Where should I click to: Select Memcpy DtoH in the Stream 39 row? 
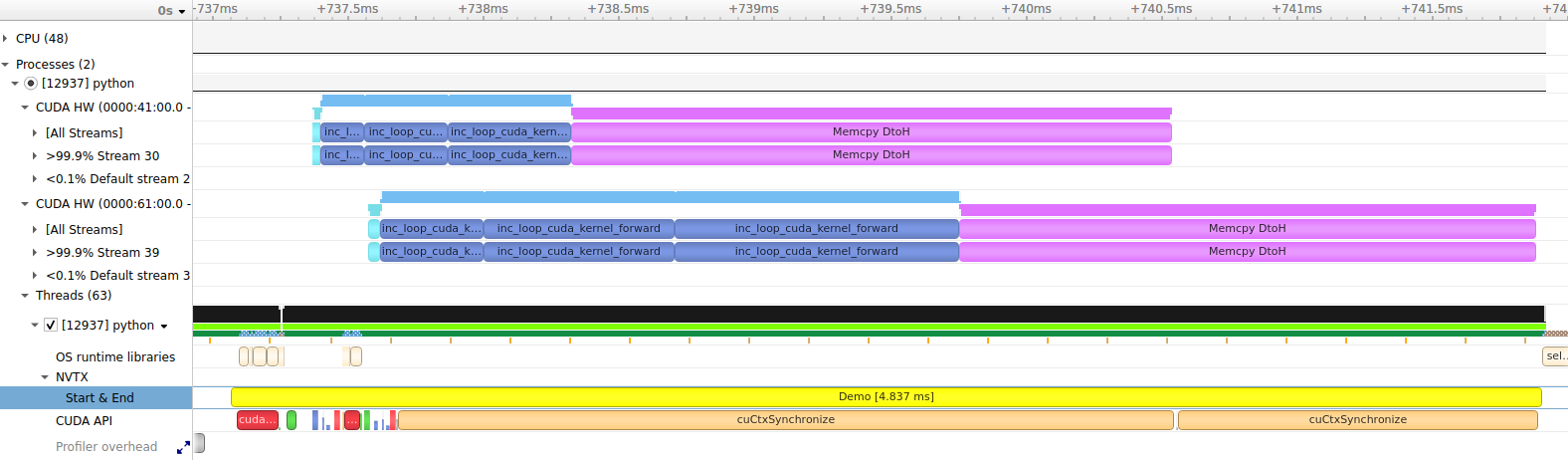(1247, 252)
